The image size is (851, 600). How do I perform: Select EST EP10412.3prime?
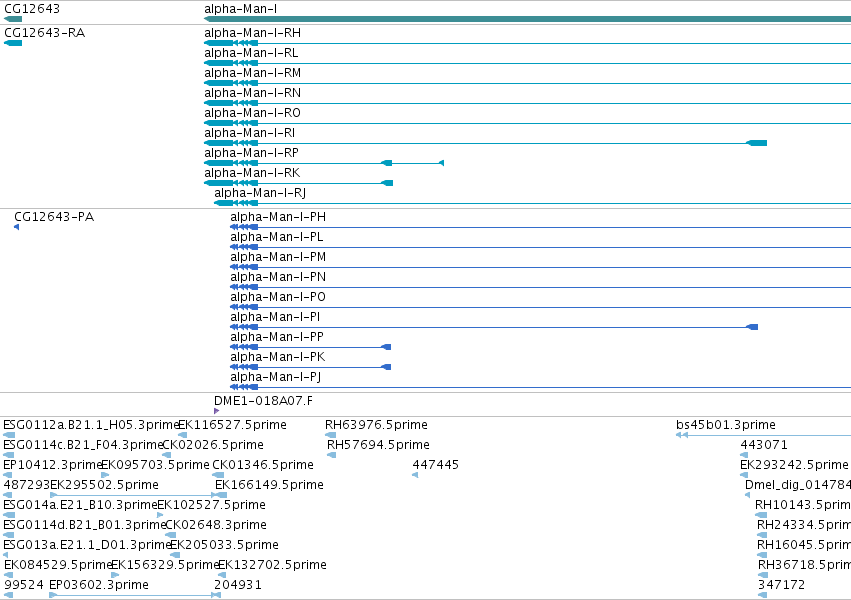(x=53, y=465)
